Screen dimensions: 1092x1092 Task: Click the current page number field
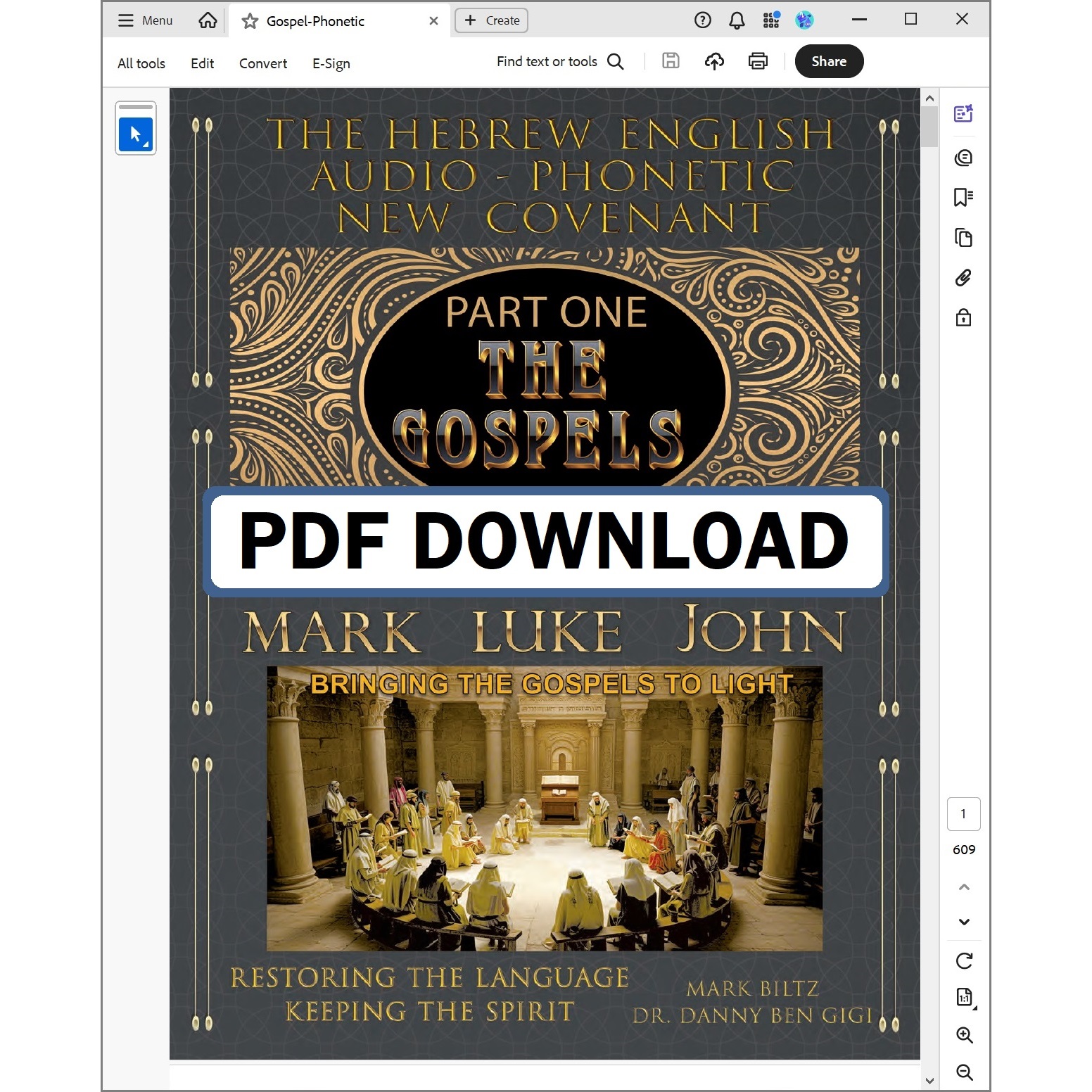click(963, 814)
